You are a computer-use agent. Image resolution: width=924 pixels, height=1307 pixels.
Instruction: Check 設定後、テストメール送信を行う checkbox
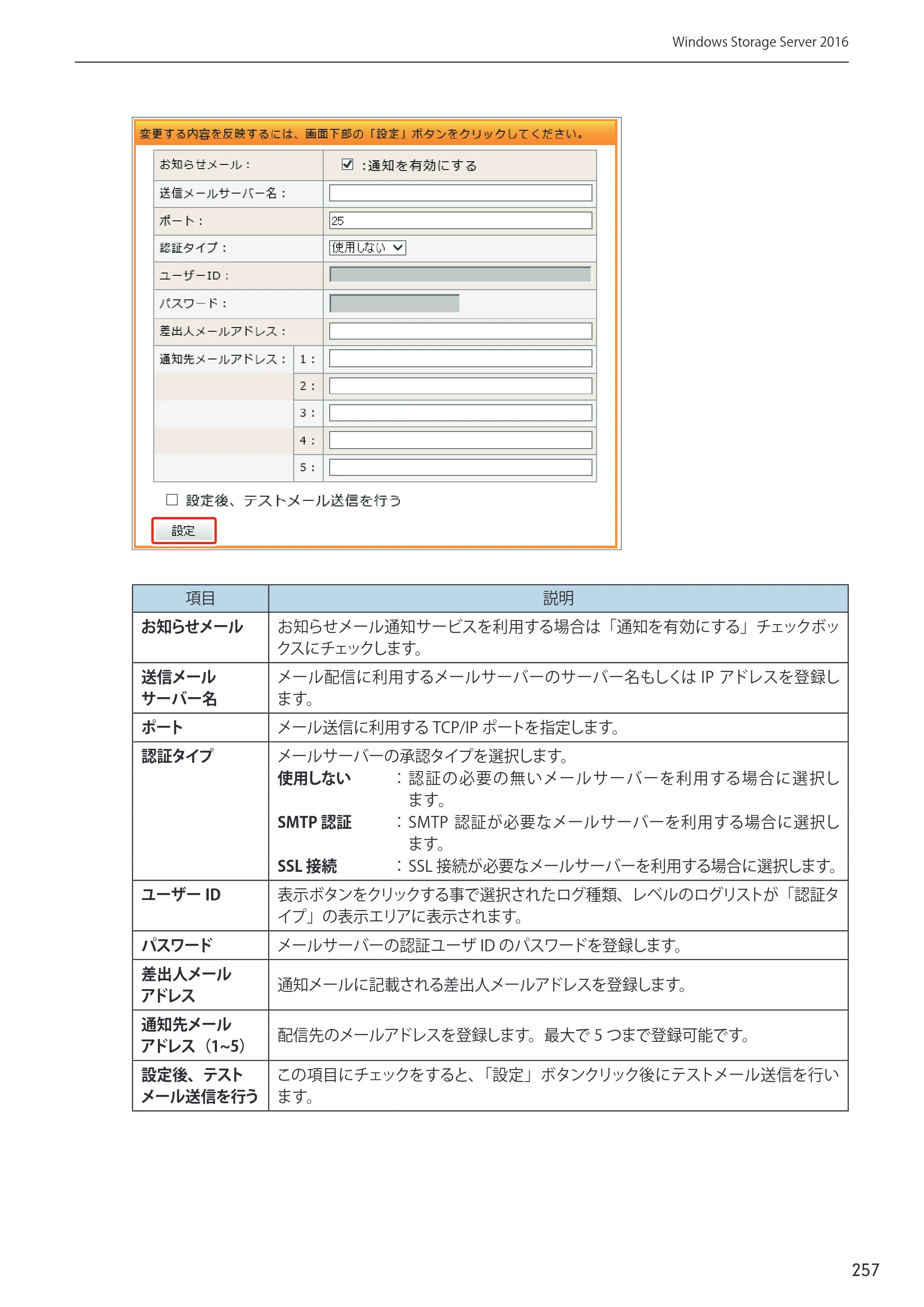point(172,500)
